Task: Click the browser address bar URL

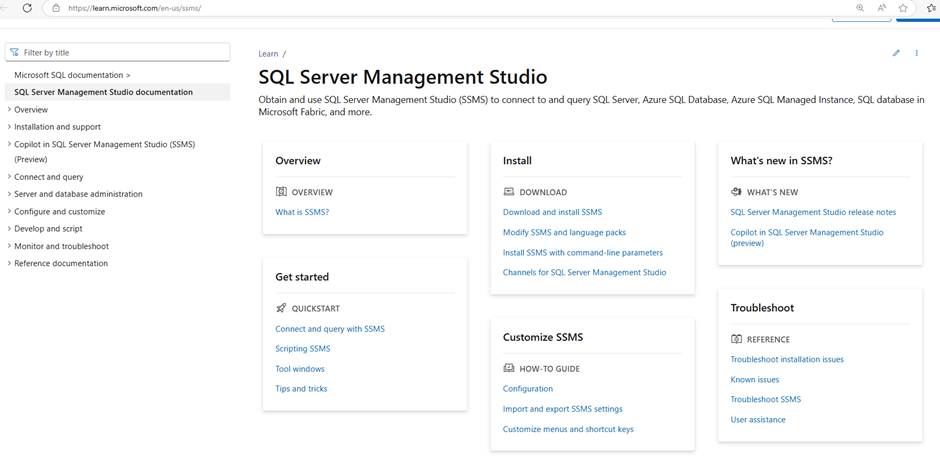Action: (134, 8)
